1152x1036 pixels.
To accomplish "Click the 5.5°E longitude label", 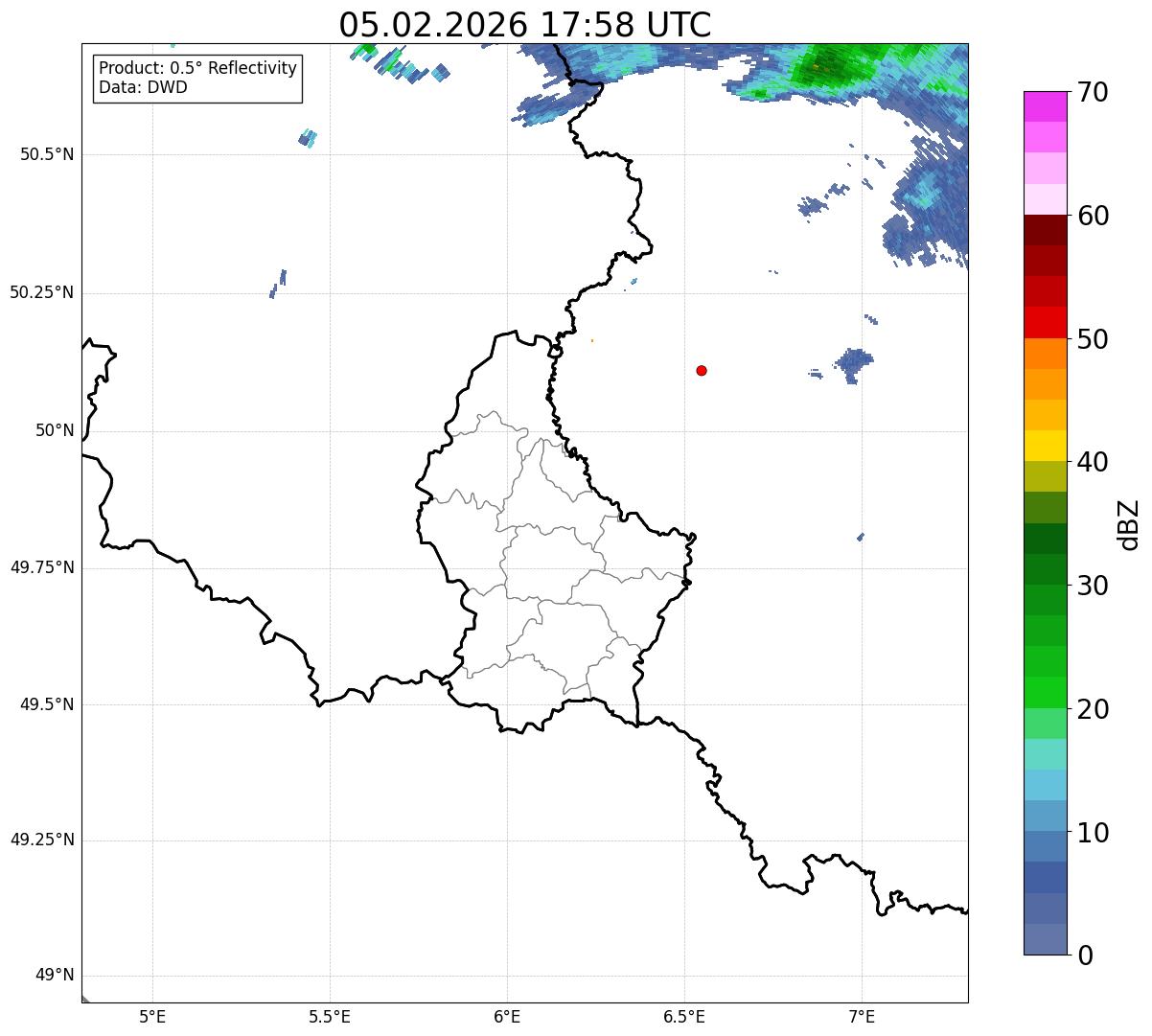I will tap(330, 1016).
